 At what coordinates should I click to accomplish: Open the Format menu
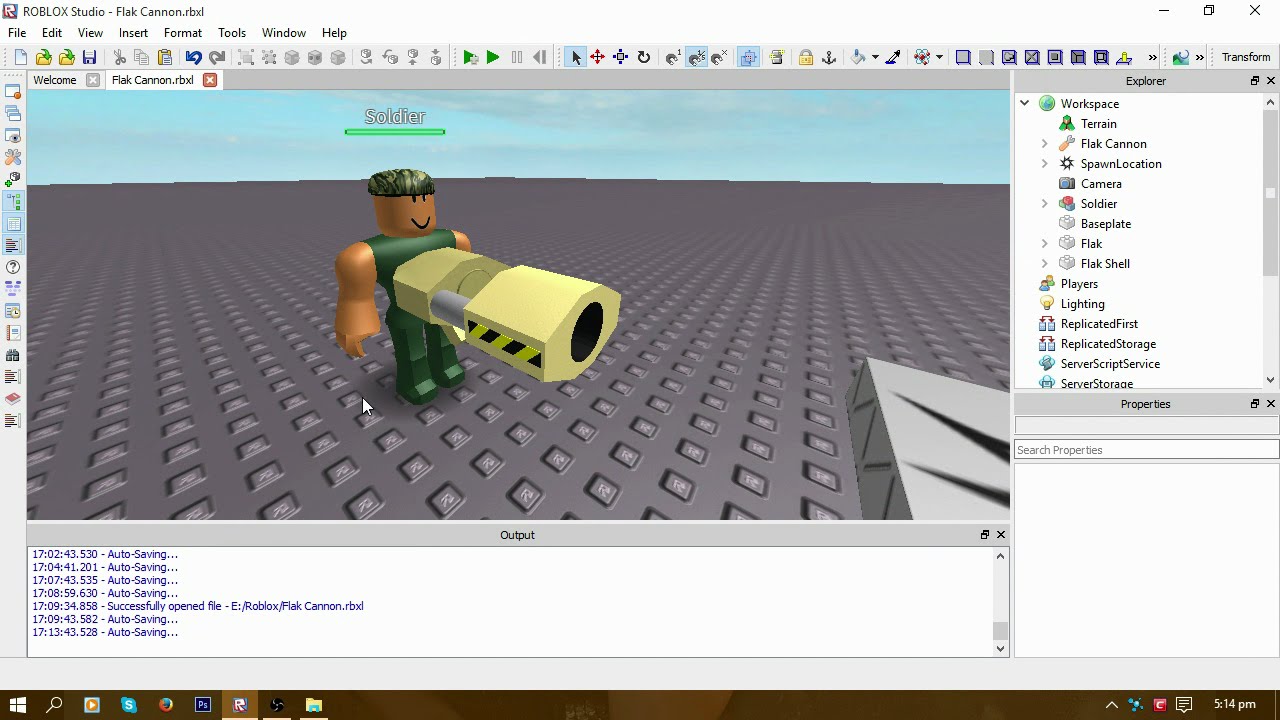183,33
